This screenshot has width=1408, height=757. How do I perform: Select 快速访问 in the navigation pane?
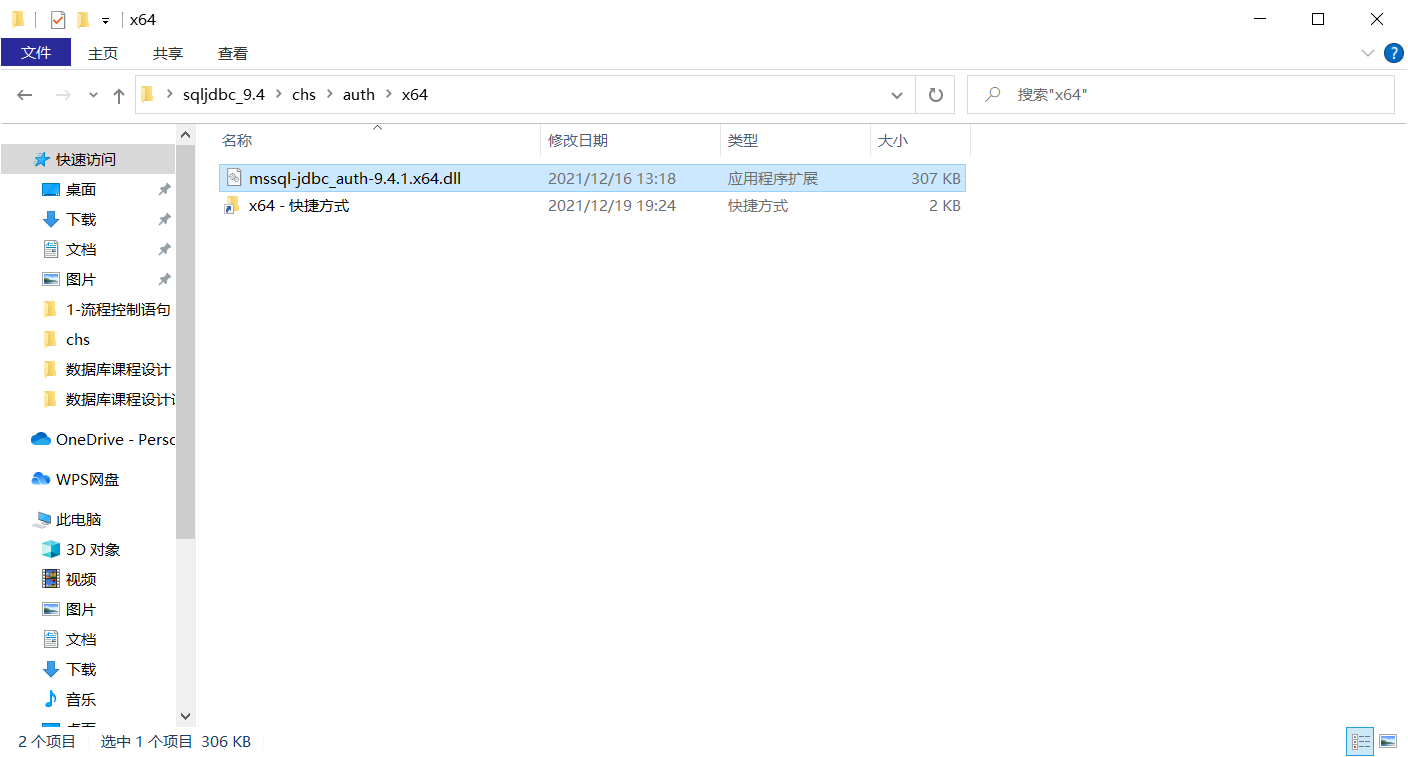tap(88, 159)
